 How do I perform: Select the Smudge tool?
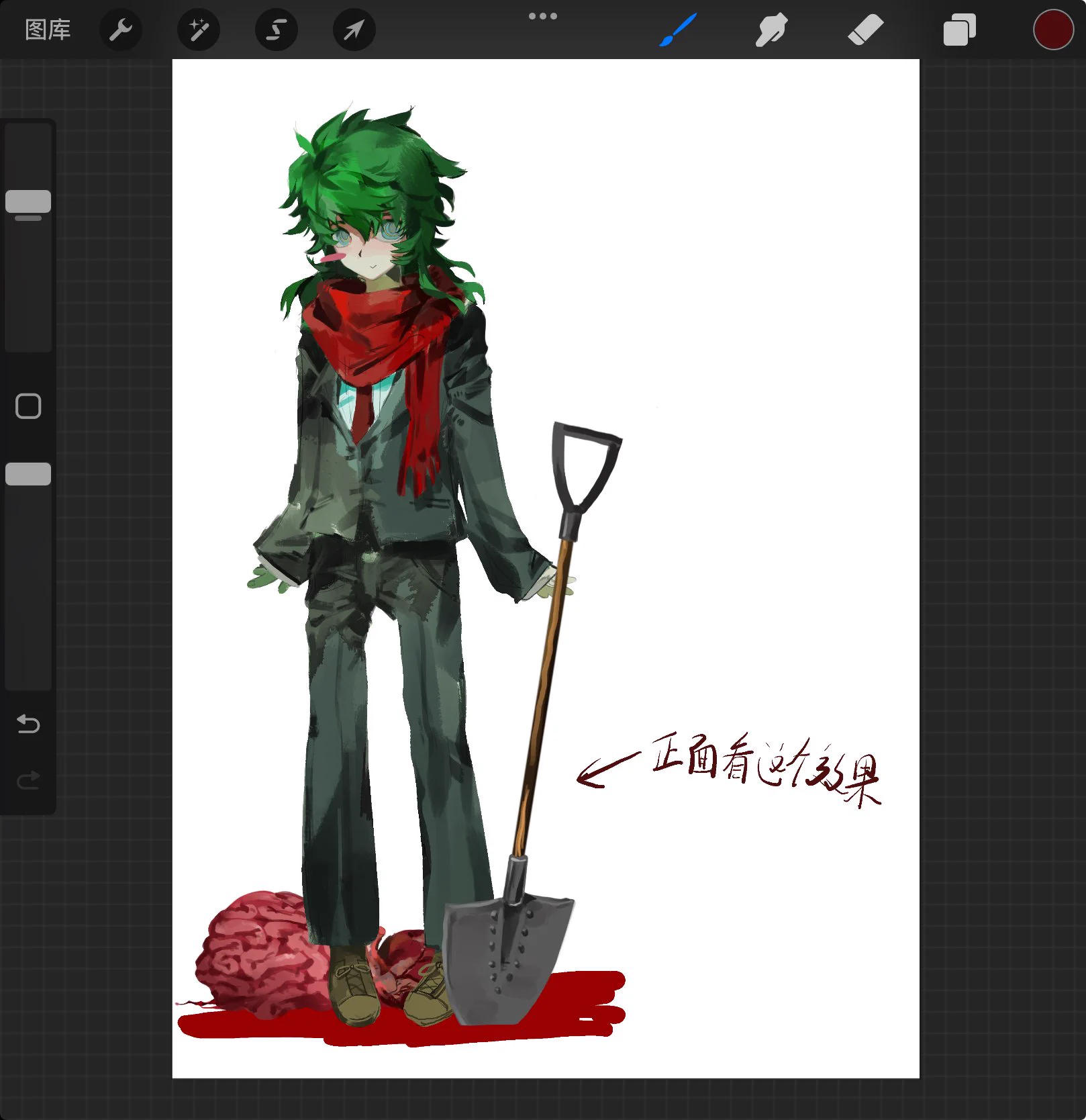pos(771,30)
